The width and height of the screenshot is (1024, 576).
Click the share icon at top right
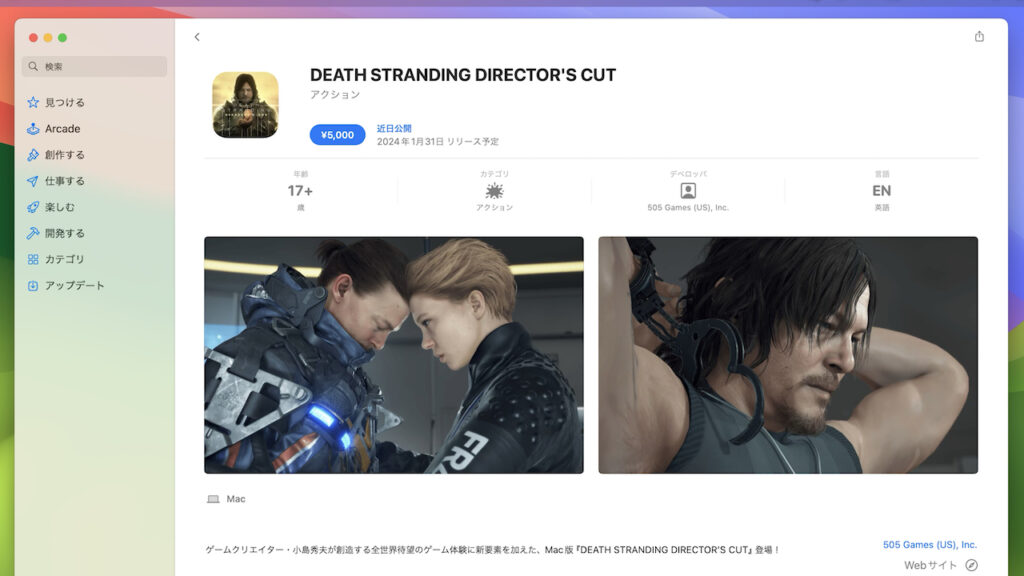[979, 37]
